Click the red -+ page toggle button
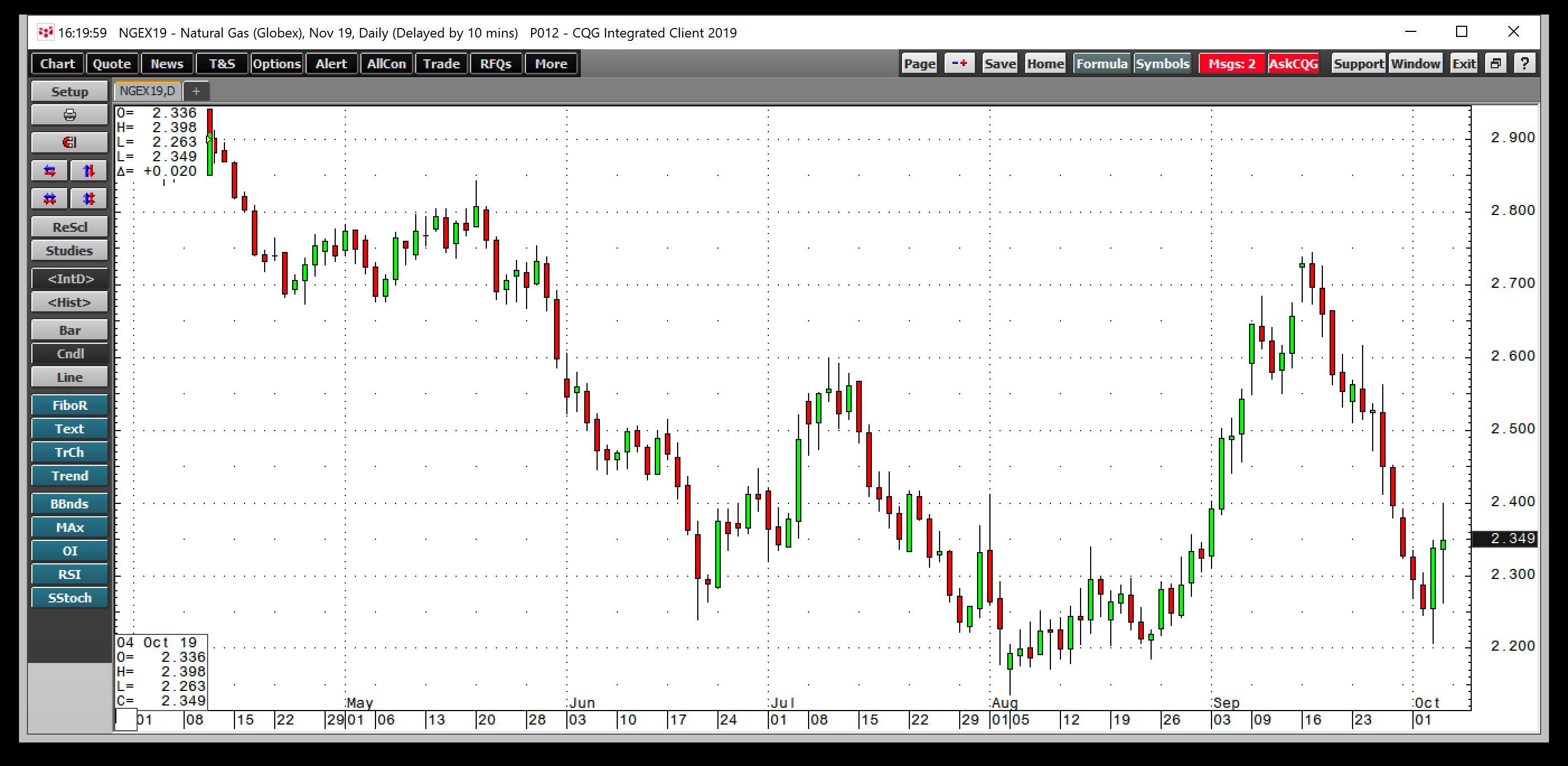 coord(960,63)
